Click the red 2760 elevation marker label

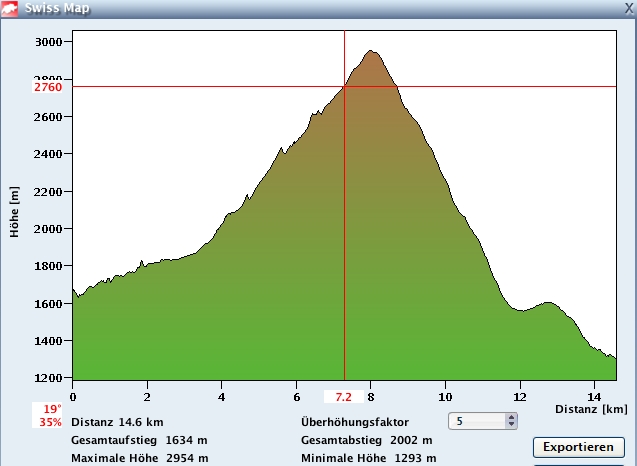tap(48, 87)
